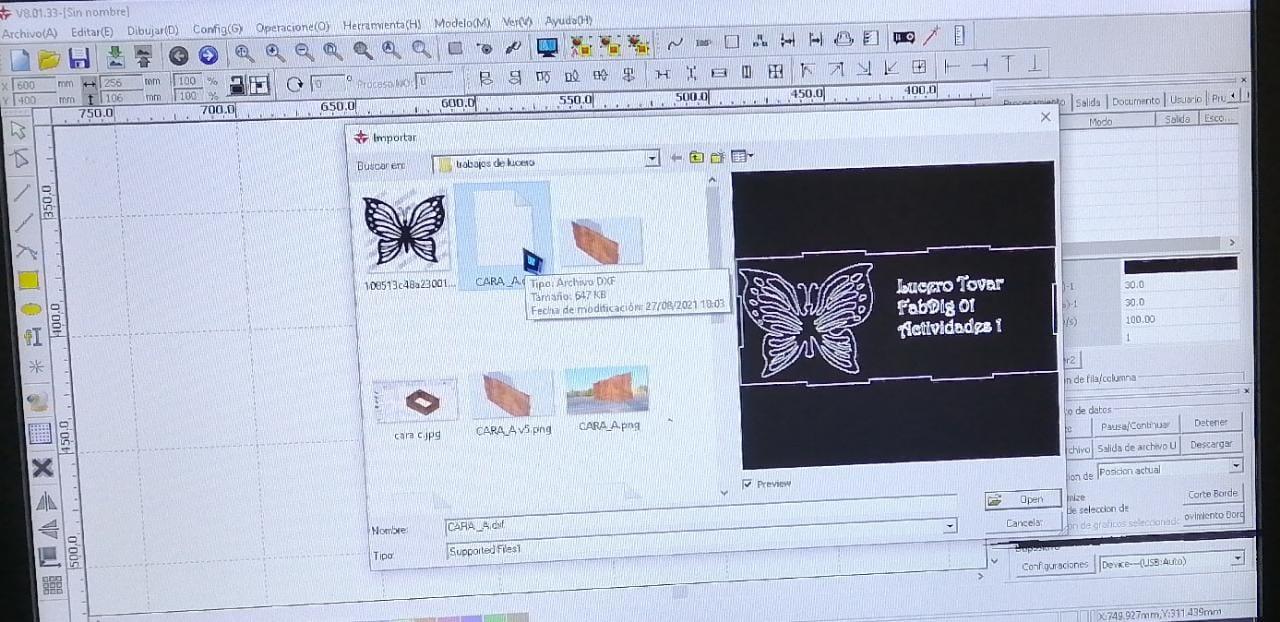Open the Config(G) menu
Image resolution: width=1280 pixels, height=622 pixels.
coord(217,29)
